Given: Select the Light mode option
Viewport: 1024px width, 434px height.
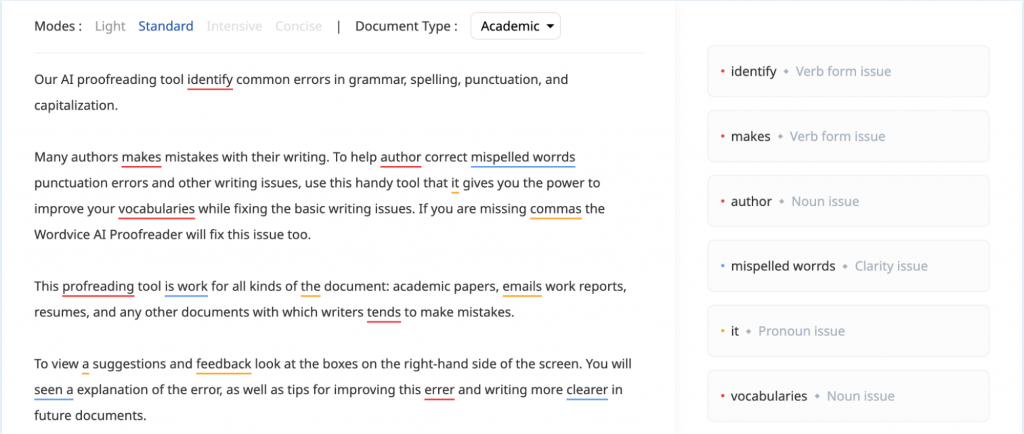Looking at the screenshot, I should [x=110, y=26].
